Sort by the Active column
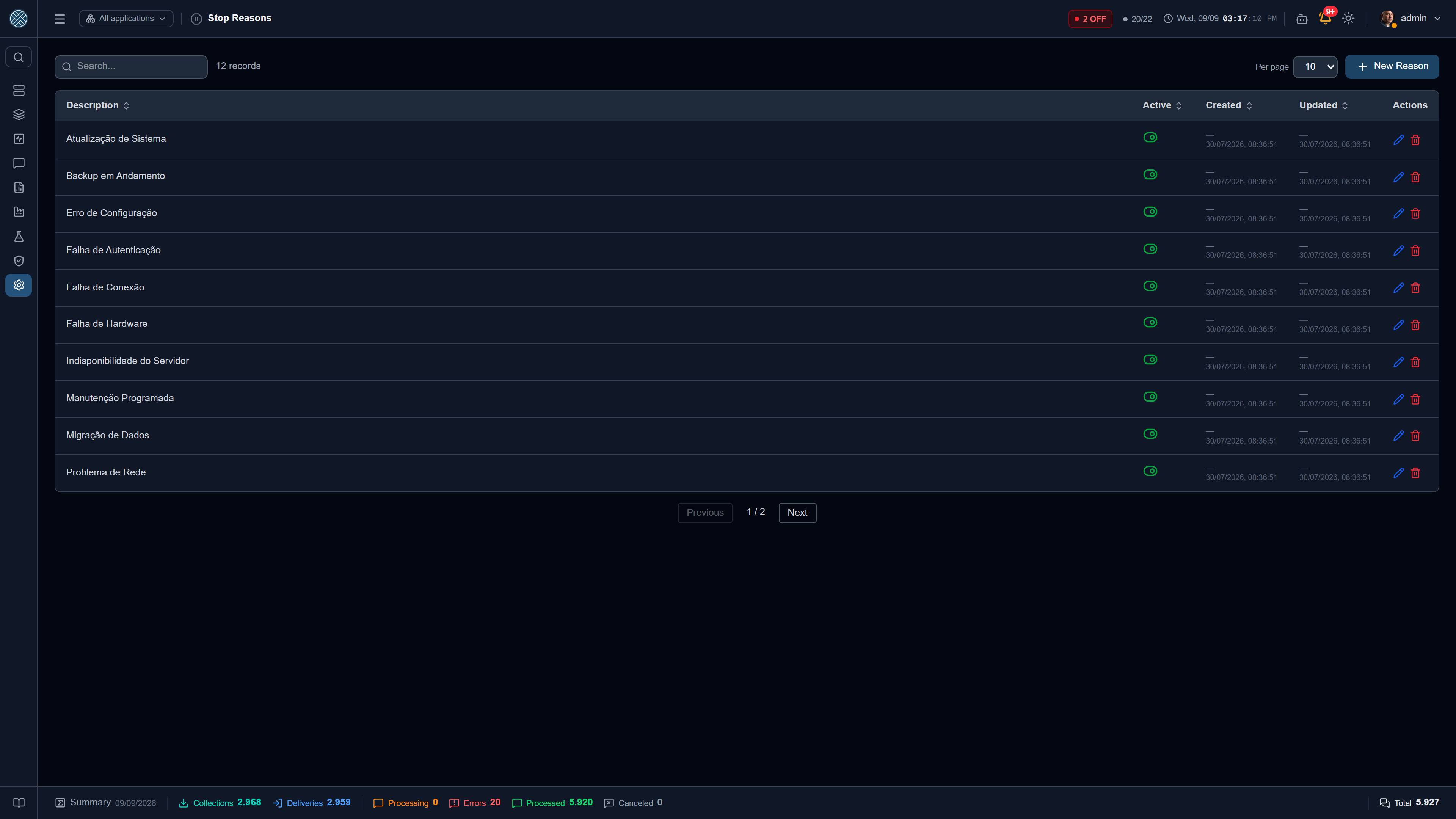This screenshot has width=1456, height=819. click(x=1162, y=105)
